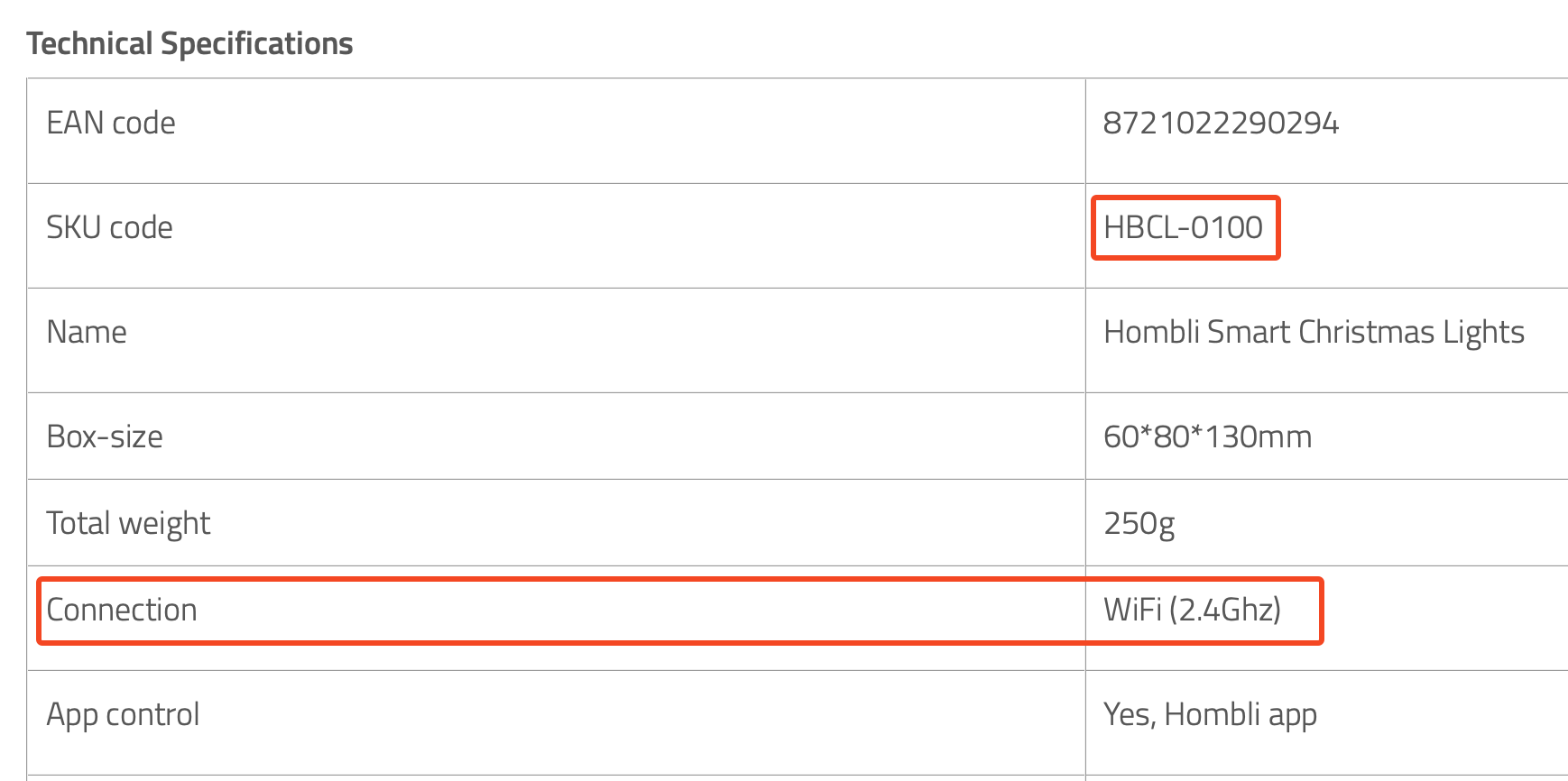Viewport: 1568px width, 781px height.
Task: Click the 60*80*130mm box dimensions value
Action: click(1207, 436)
